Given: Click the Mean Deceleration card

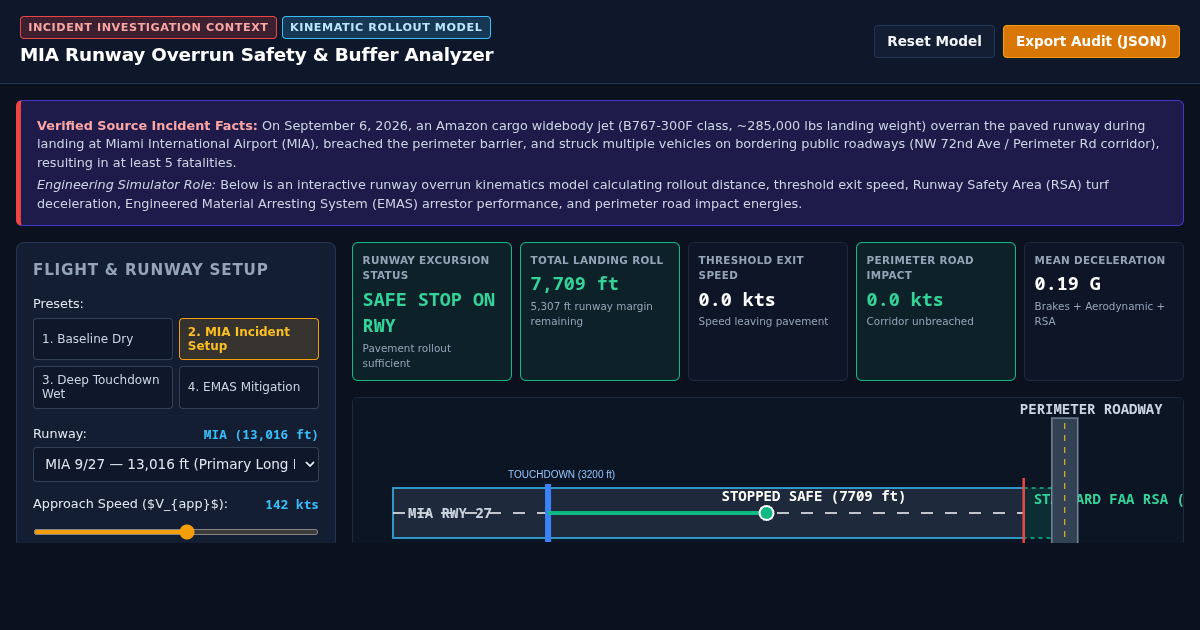Looking at the screenshot, I should (x=1104, y=311).
